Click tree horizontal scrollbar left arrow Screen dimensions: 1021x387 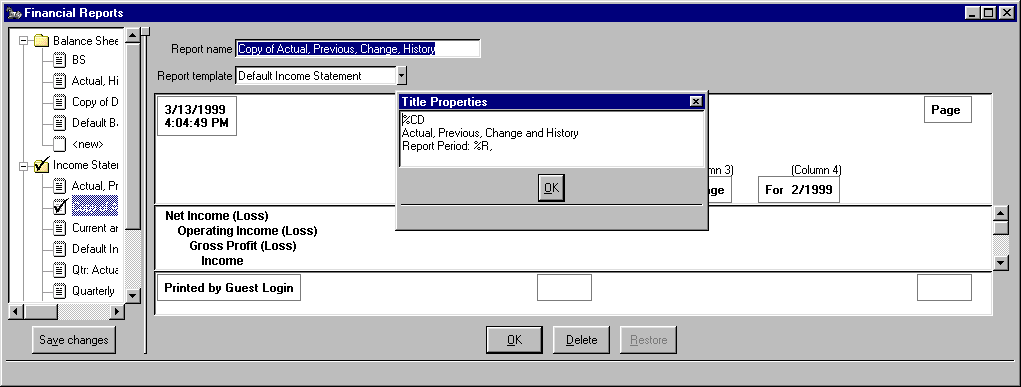click(16, 311)
